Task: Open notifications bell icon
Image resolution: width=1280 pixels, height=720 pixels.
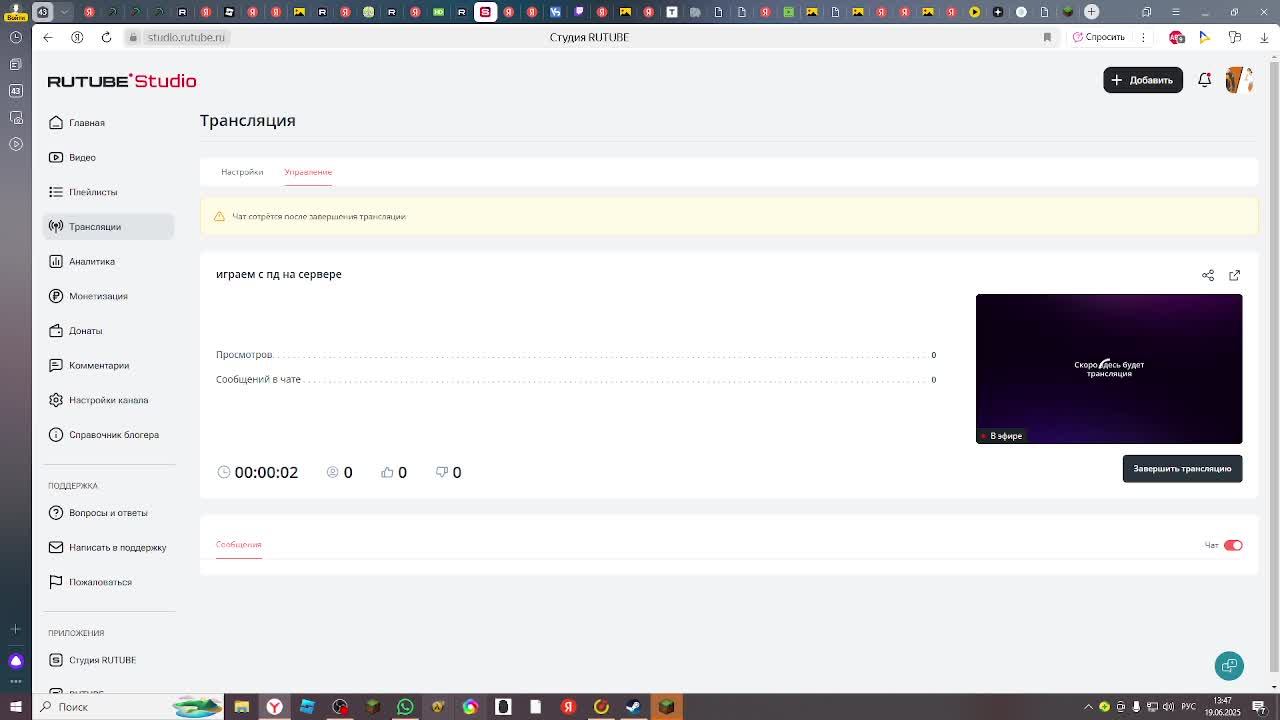Action: point(1205,80)
